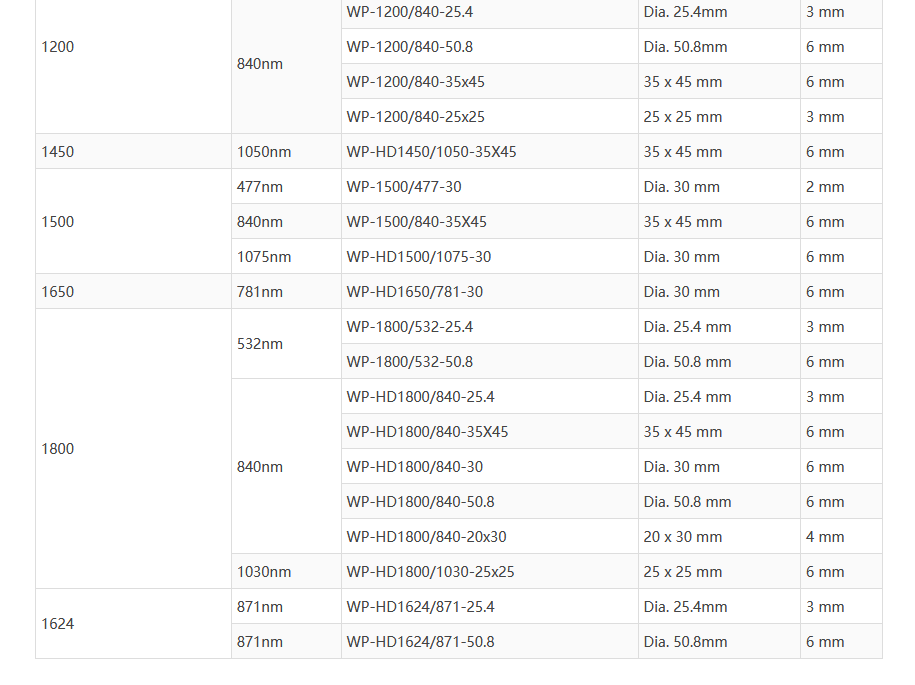This screenshot has width=915, height=685.
Task: Click the WP-HD1800/1030-25x25 part number
Action: (x=431, y=572)
